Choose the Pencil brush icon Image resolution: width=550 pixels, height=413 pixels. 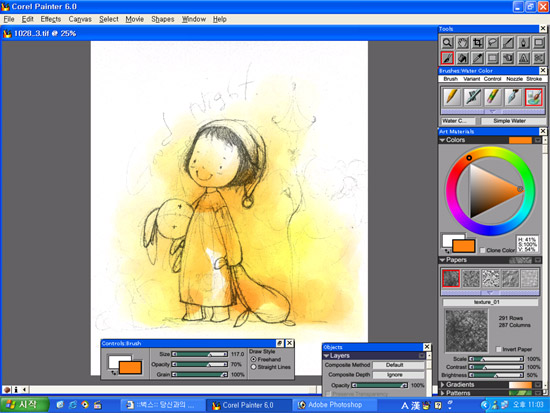pyautogui.click(x=452, y=96)
